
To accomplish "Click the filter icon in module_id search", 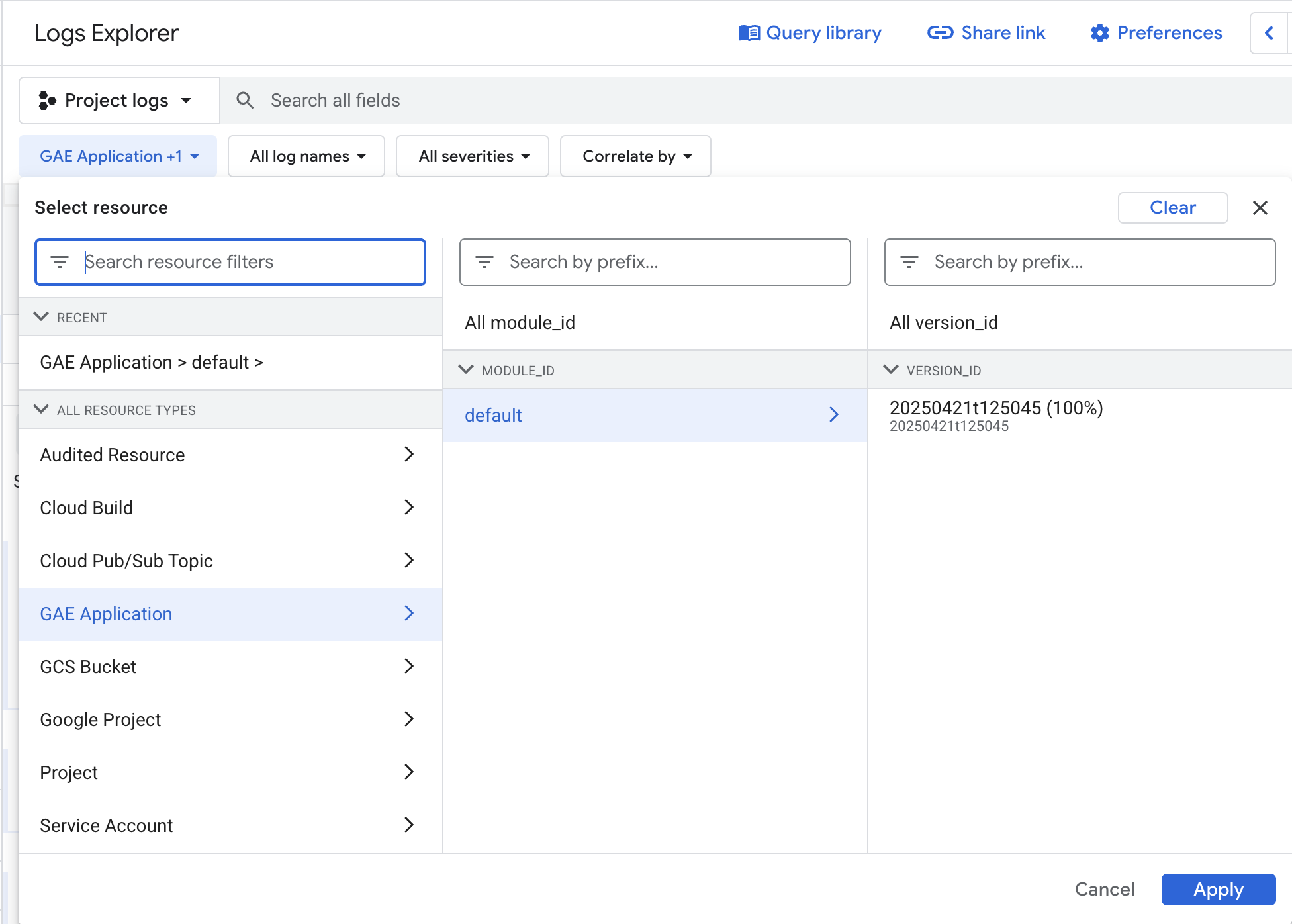I will click(x=484, y=262).
